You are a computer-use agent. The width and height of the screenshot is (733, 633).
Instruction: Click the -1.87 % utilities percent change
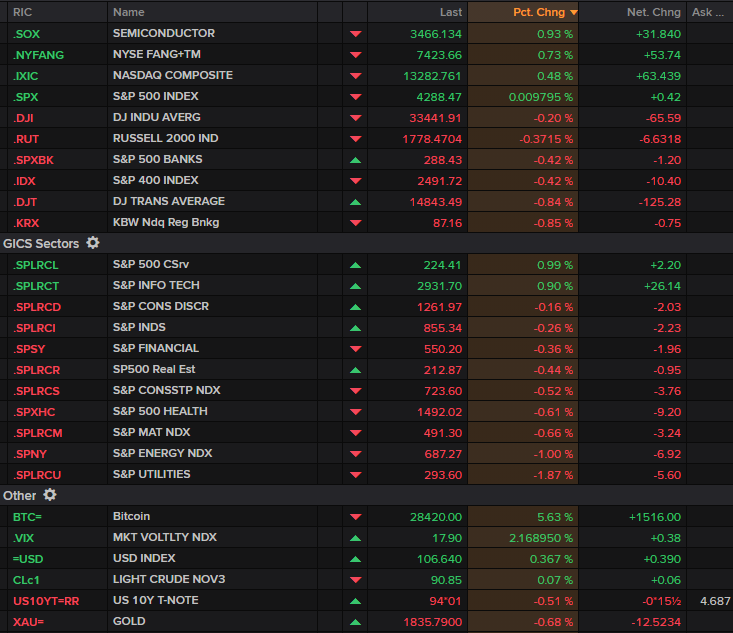(x=553, y=475)
